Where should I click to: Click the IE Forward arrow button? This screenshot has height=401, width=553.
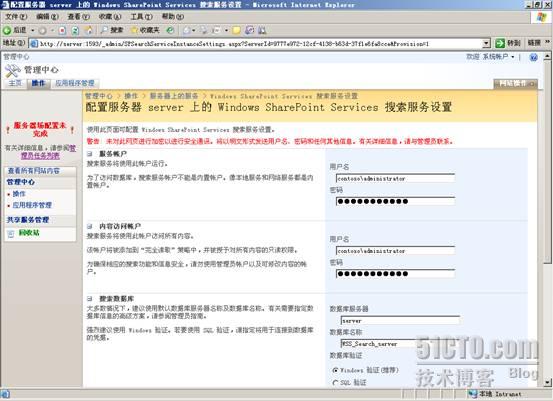click(x=42, y=30)
